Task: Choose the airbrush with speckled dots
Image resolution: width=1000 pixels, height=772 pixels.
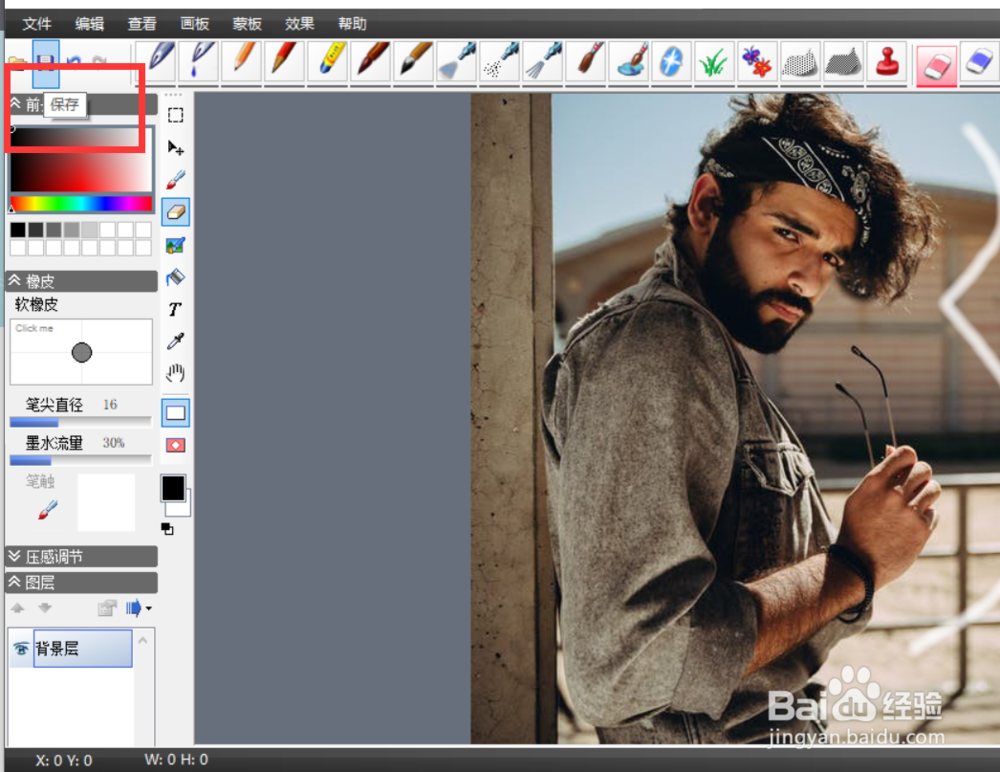Action: (500, 62)
